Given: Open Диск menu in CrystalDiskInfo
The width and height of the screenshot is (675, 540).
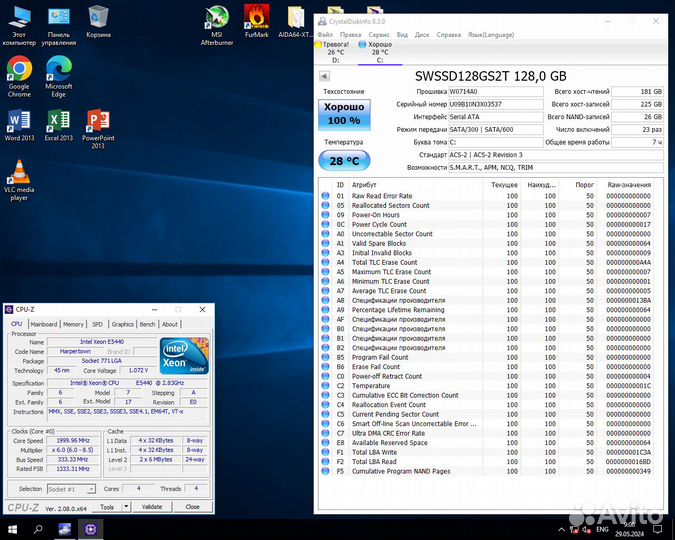Looking at the screenshot, I should (422, 34).
